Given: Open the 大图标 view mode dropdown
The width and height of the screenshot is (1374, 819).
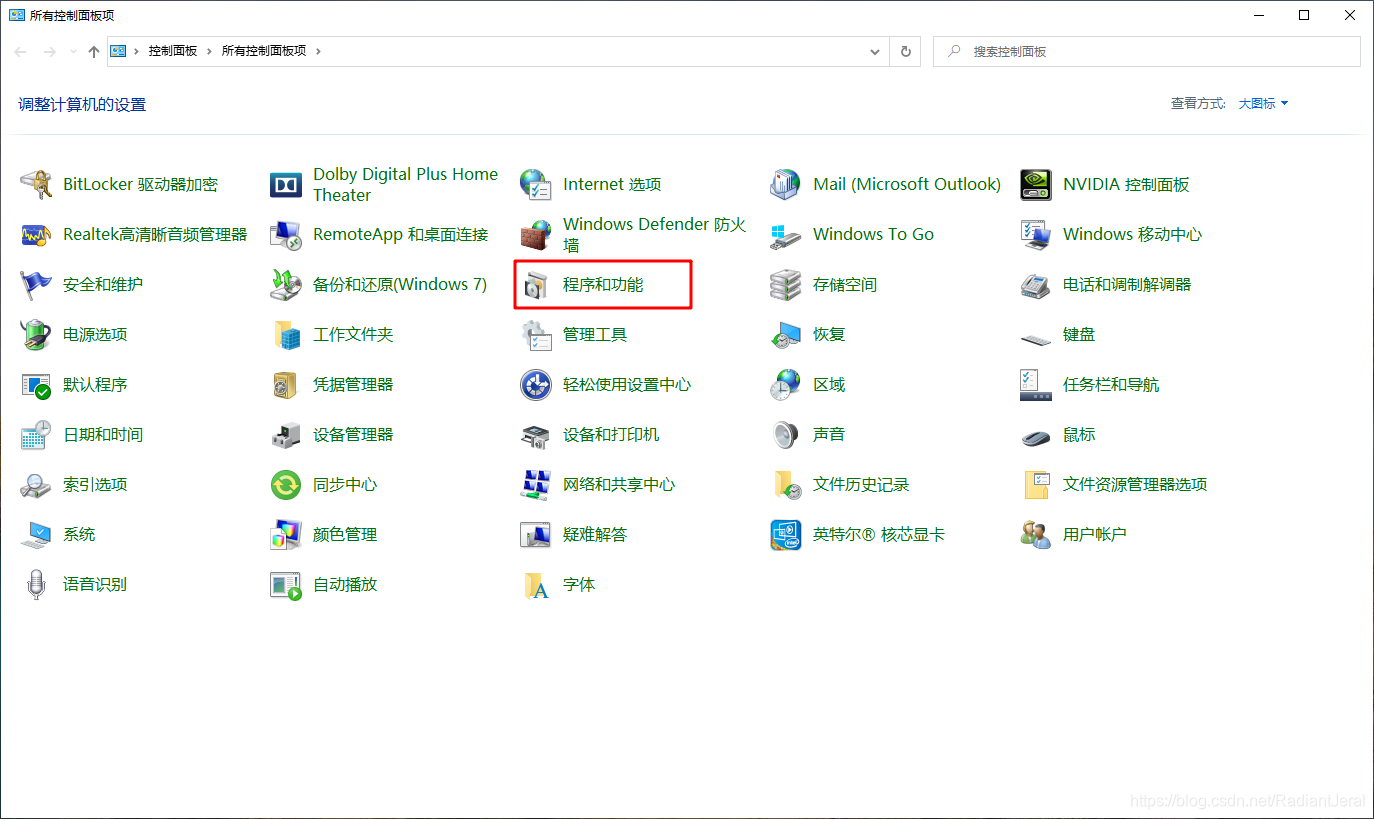Looking at the screenshot, I should point(1263,103).
